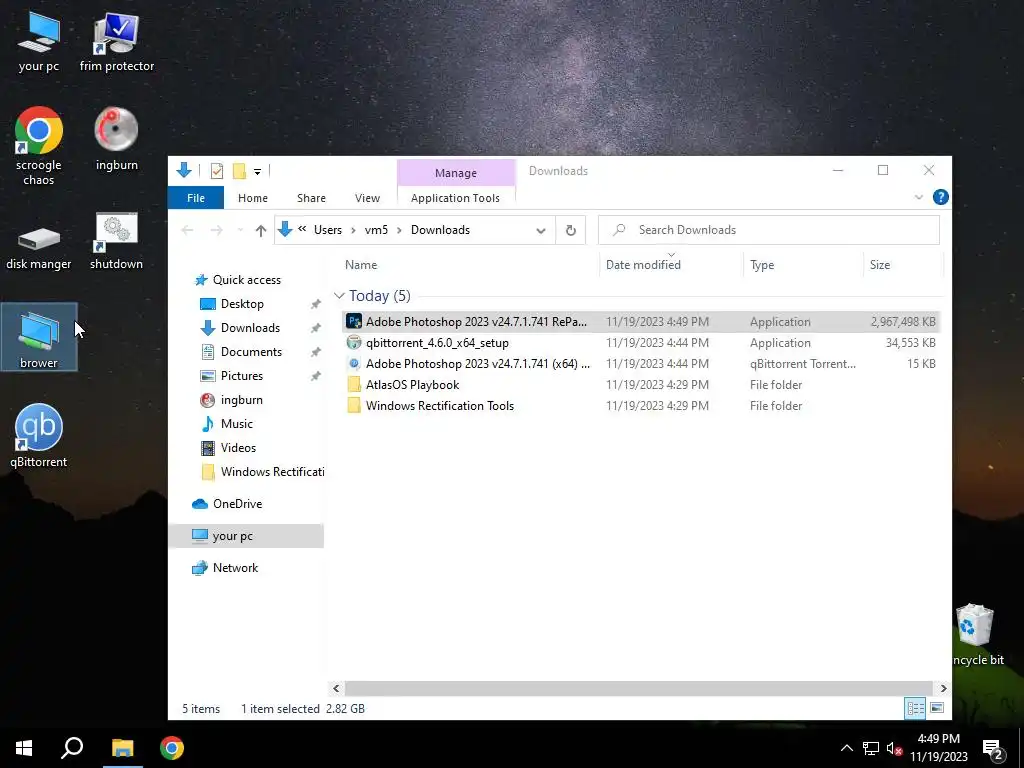This screenshot has width=1024, height=768.
Task: Select qbittorrent_4.6.0_x64_setup file
Action: (640, 342)
